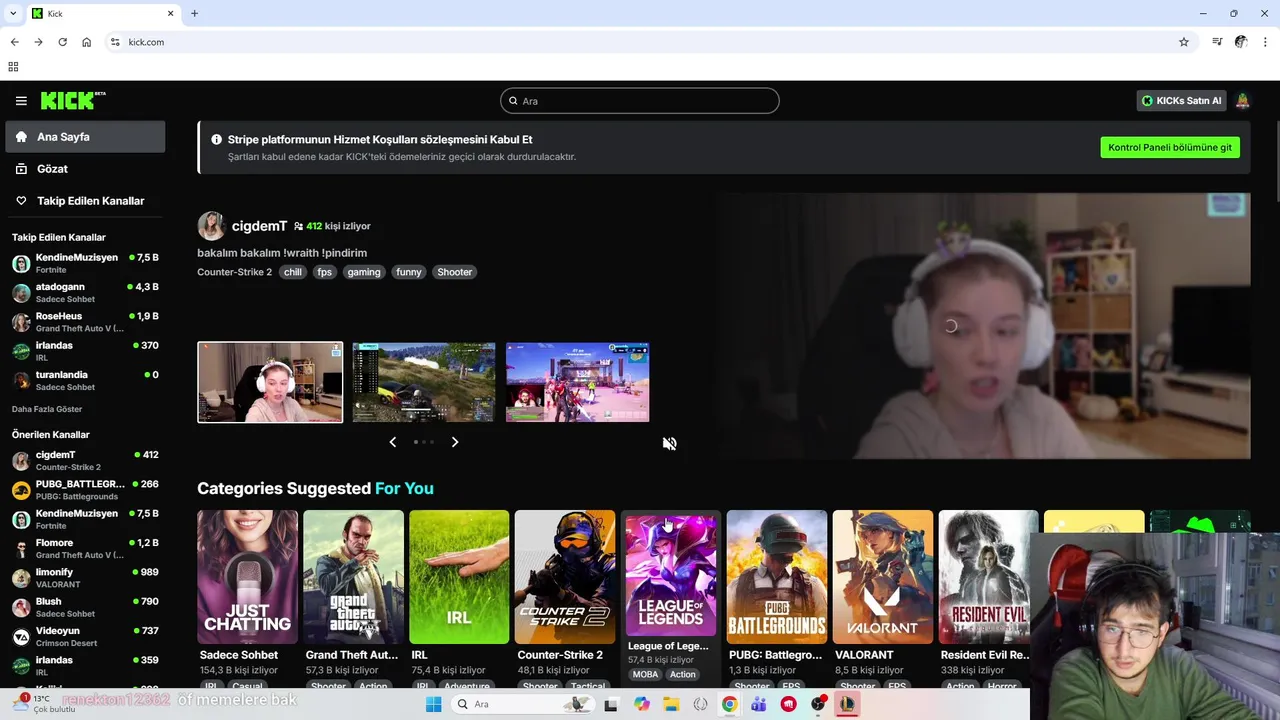Unmute the featured stream player

(670, 444)
